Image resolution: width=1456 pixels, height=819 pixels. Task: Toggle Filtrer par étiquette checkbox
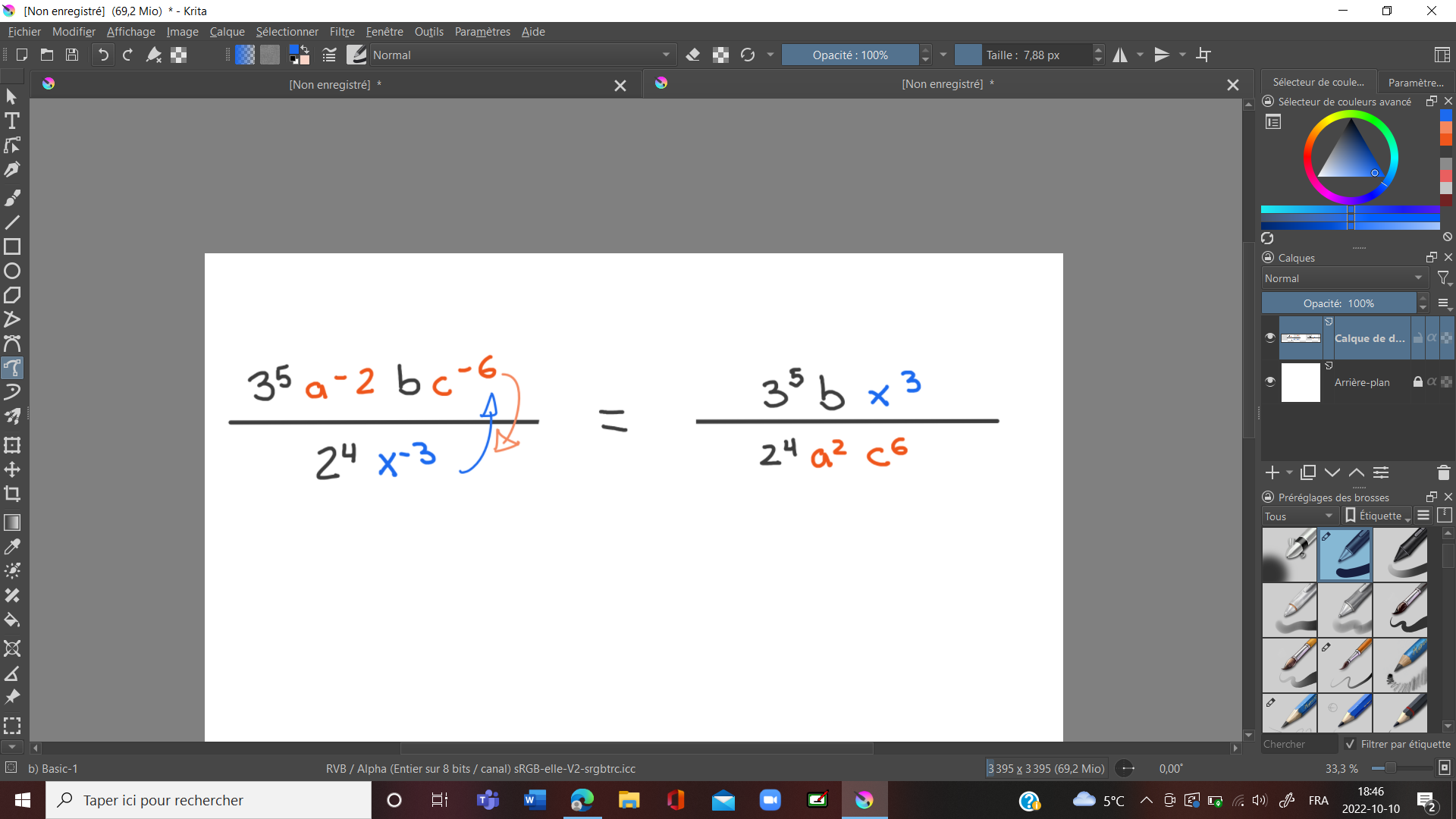click(x=1350, y=744)
